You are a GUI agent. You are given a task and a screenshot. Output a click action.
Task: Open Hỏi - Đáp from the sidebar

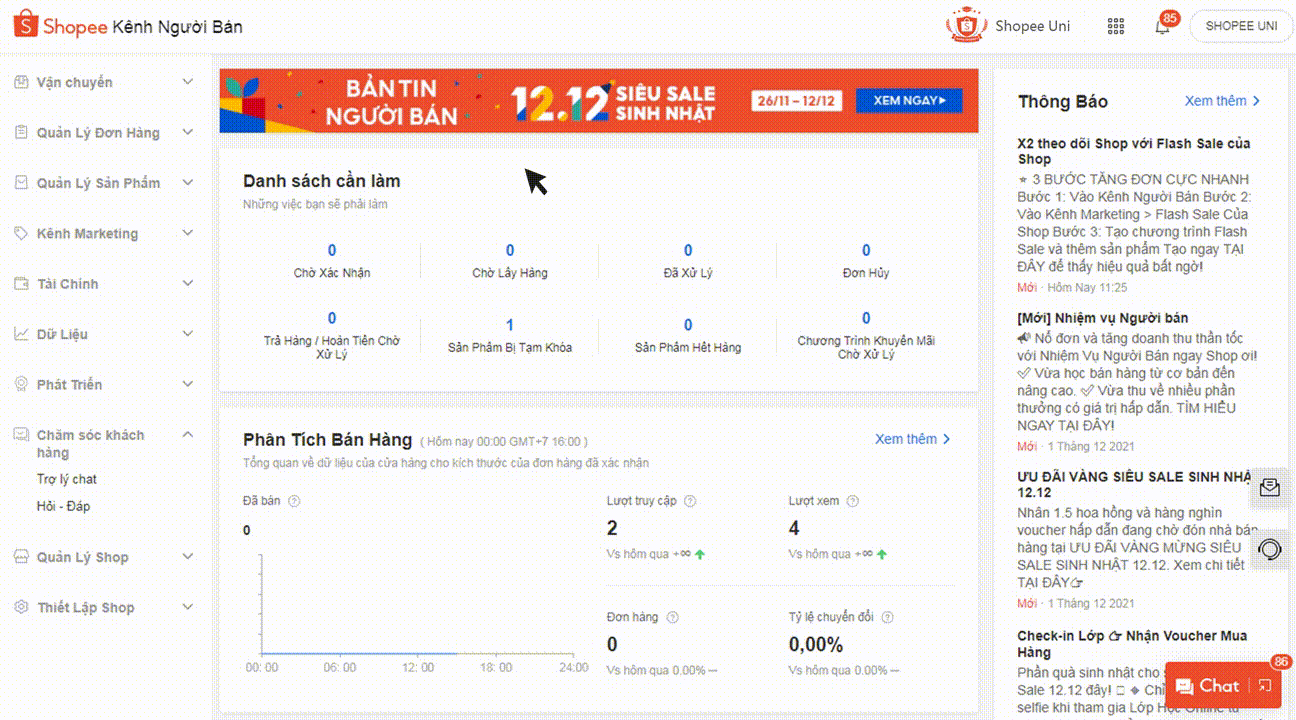(x=62, y=506)
